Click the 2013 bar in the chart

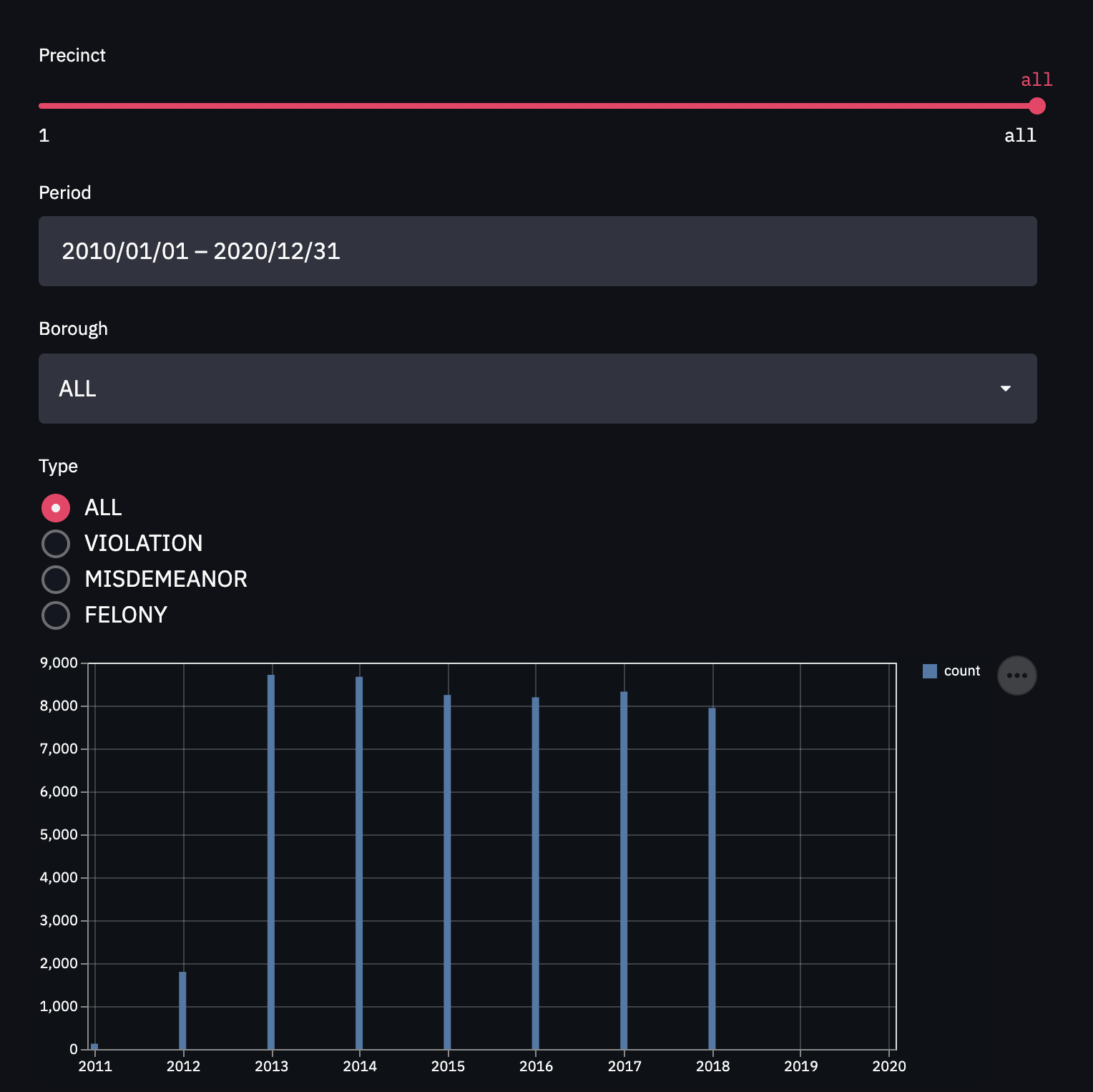pyautogui.click(x=271, y=859)
